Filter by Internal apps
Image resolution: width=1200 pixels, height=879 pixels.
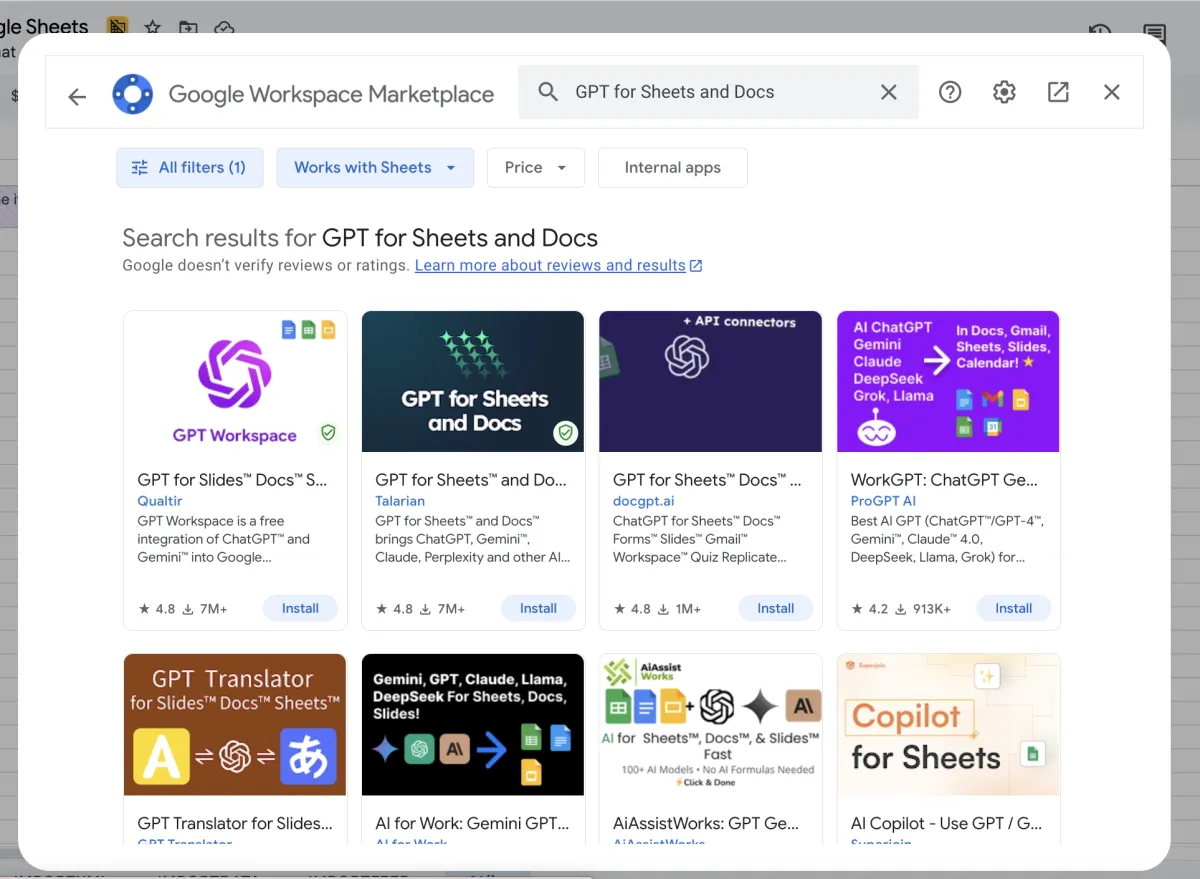[x=673, y=168]
